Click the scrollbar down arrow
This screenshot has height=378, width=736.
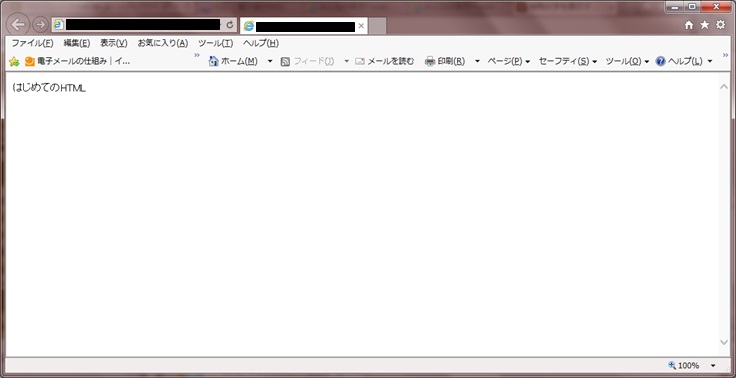(724, 342)
